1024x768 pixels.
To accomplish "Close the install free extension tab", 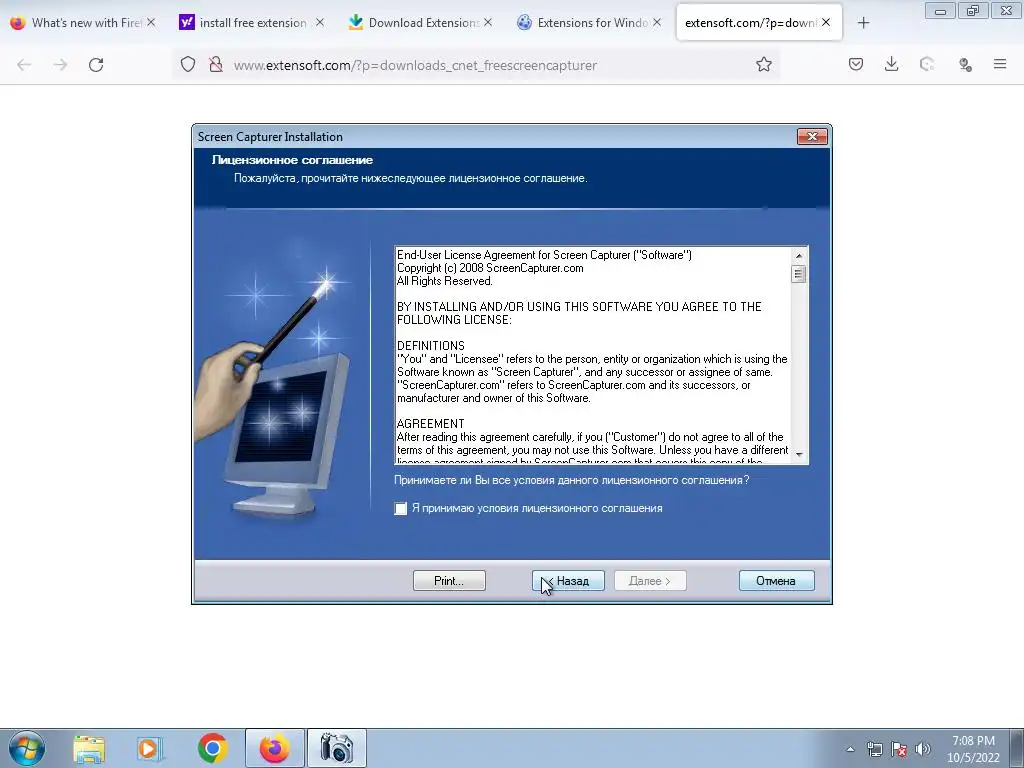I will coord(319,22).
